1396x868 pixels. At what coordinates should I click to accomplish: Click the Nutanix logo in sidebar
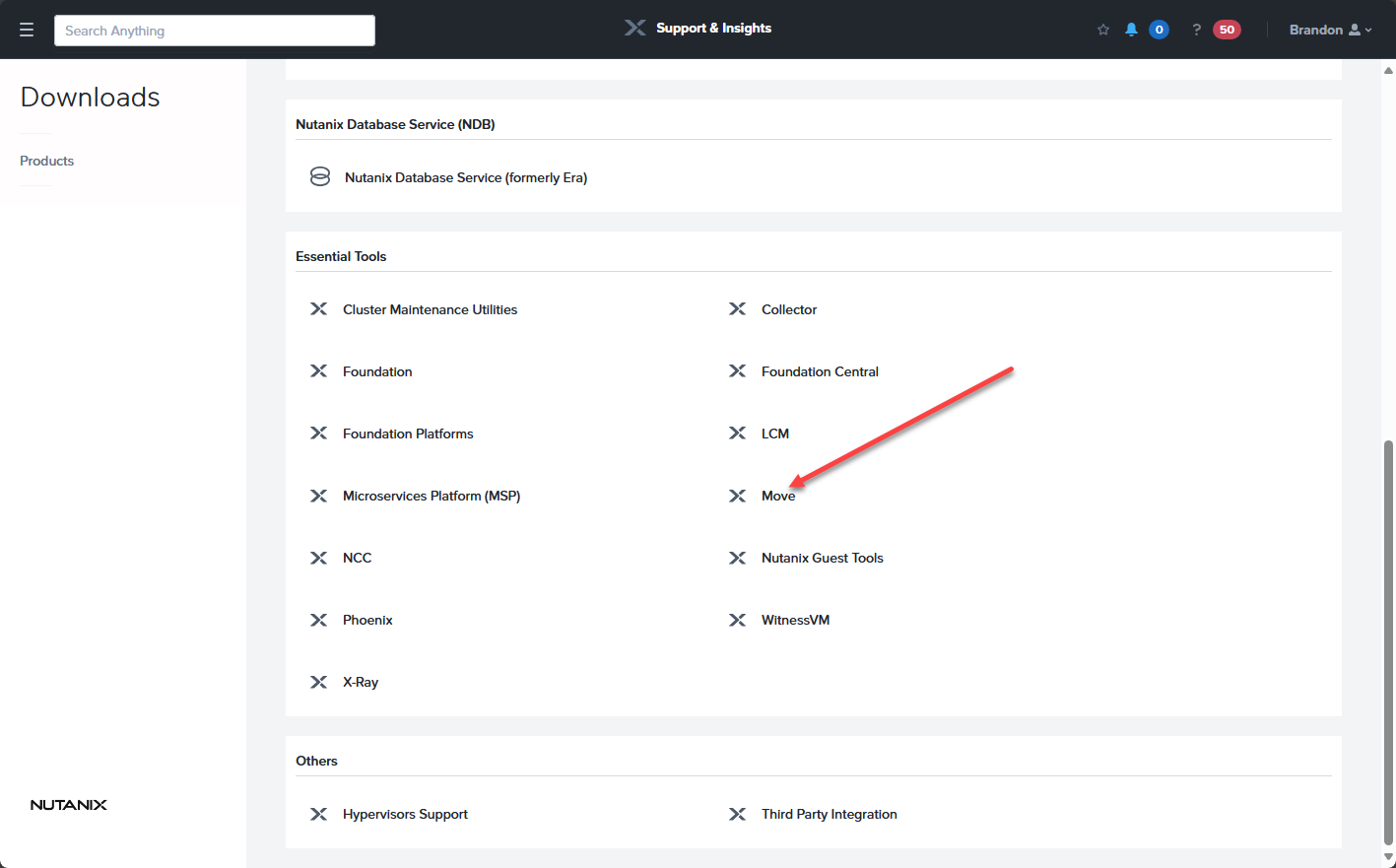click(x=69, y=805)
